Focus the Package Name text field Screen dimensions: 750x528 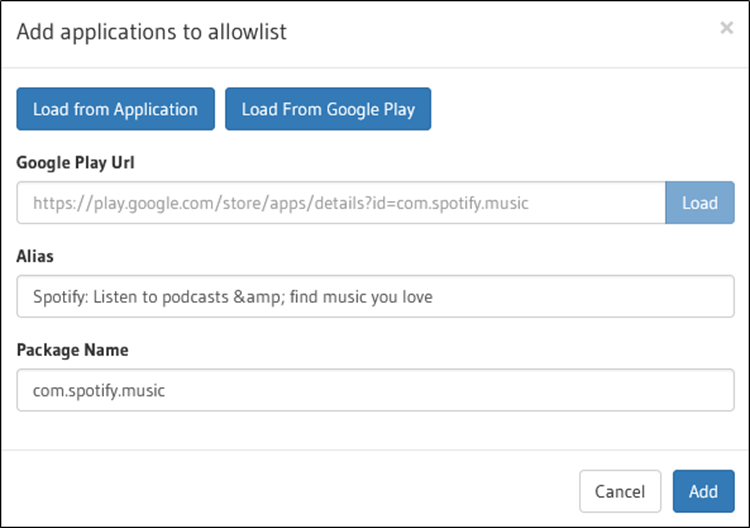375,390
